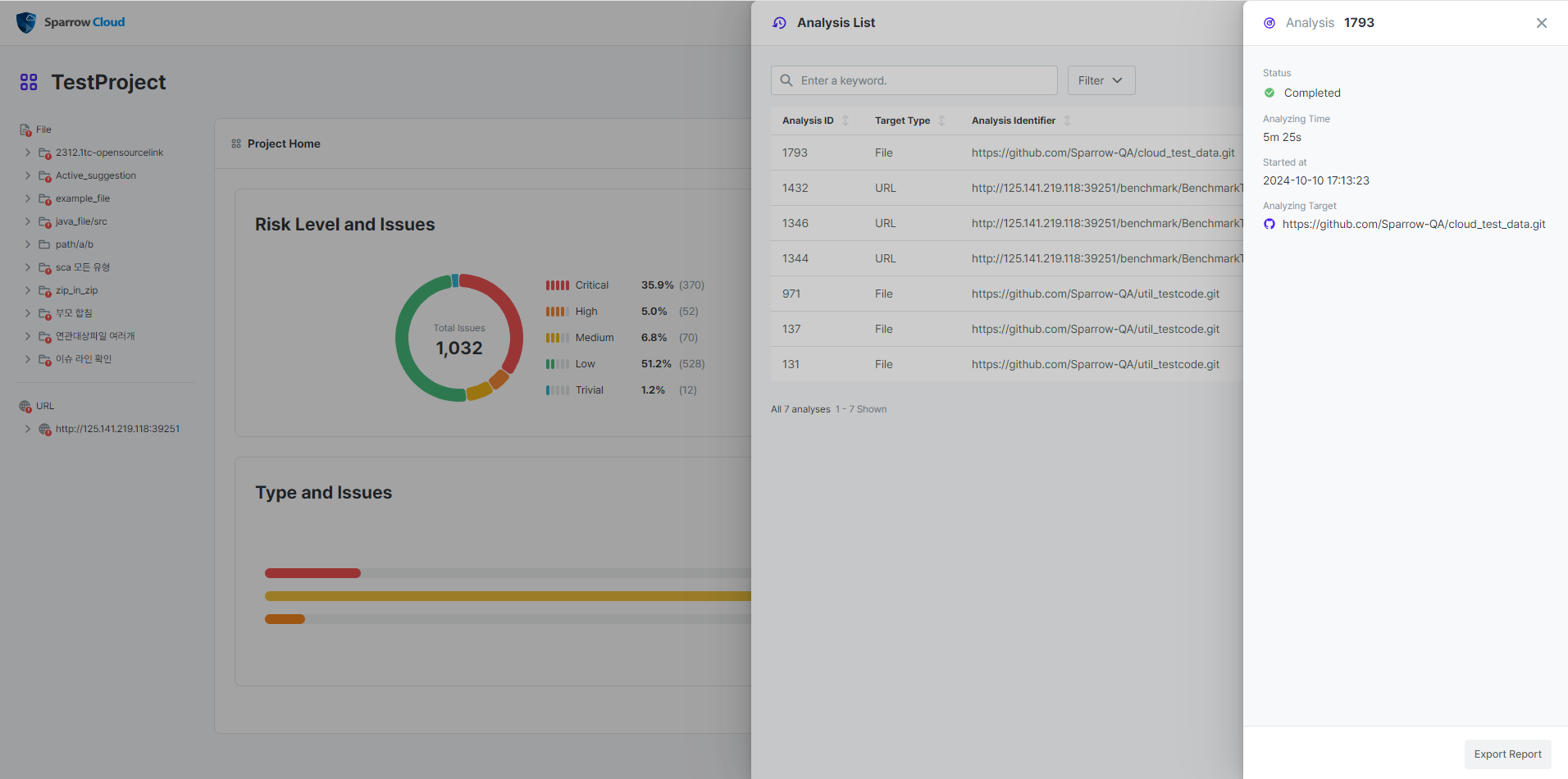Click the TestProject grid icon
The height and width of the screenshot is (779, 1568).
point(29,82)
